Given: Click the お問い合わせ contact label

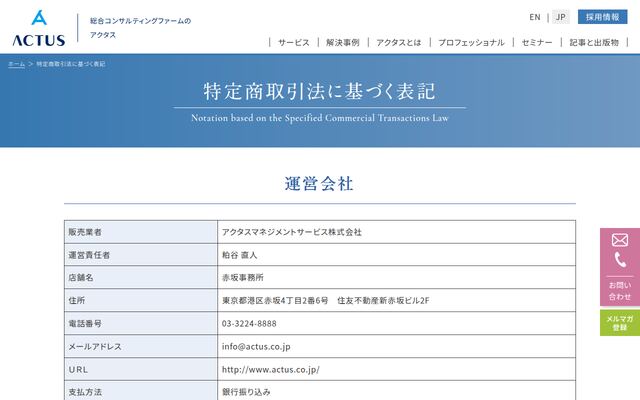Looking at the screenshot, I should [620, 291].
